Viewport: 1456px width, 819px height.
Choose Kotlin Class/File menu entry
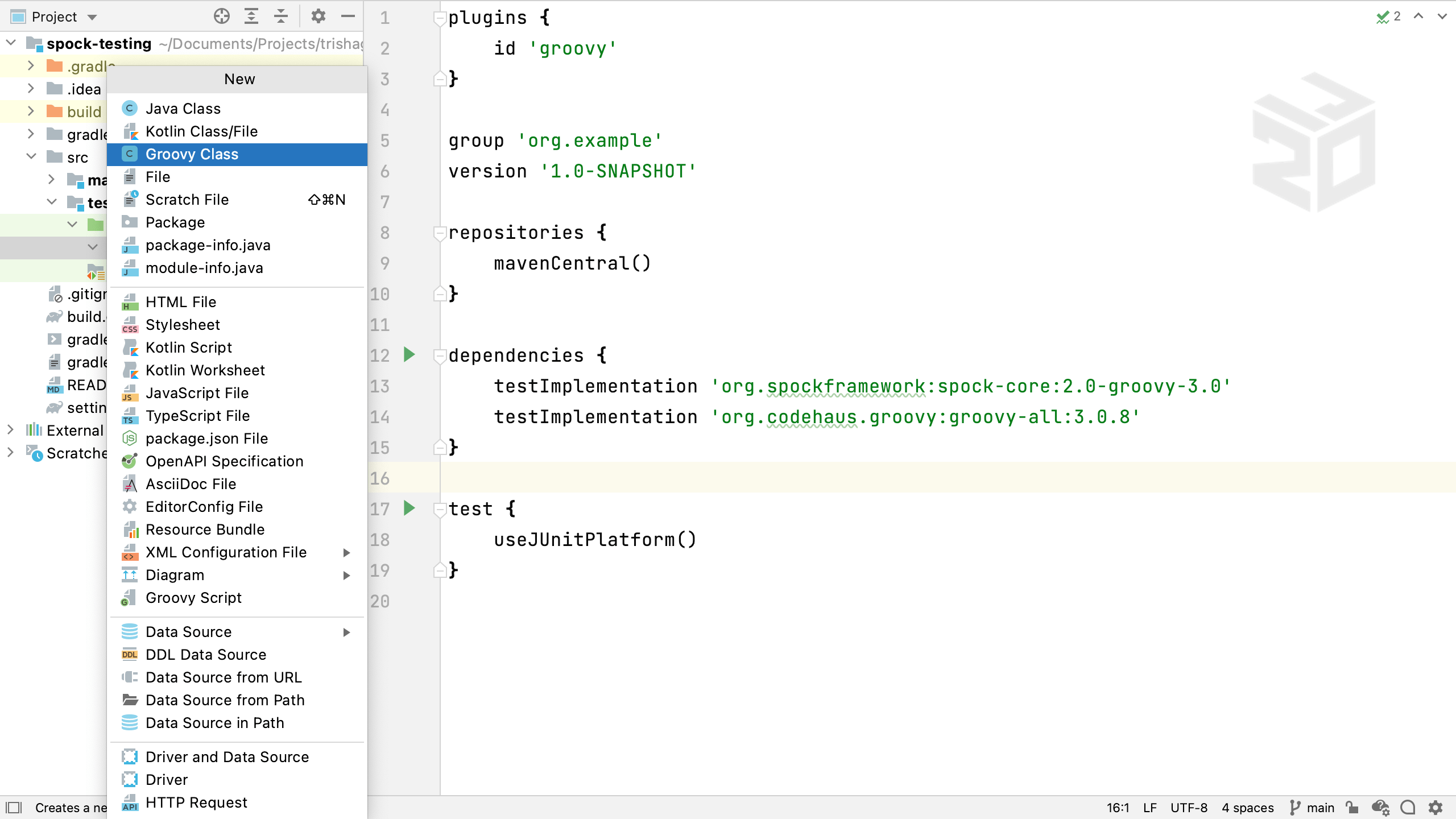point(201,131)
